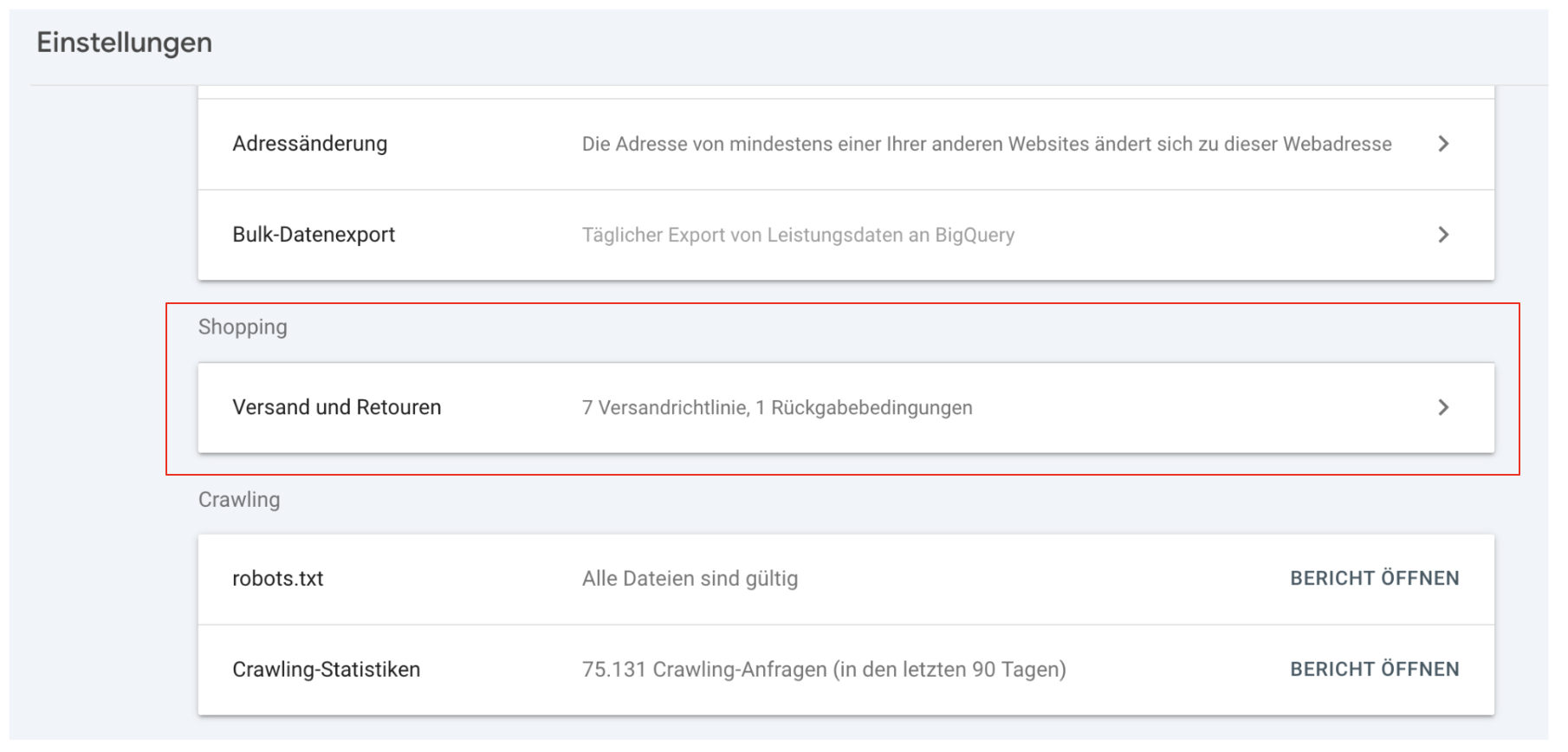Click the Adressänderung description about Webadresse

point(987,144)
